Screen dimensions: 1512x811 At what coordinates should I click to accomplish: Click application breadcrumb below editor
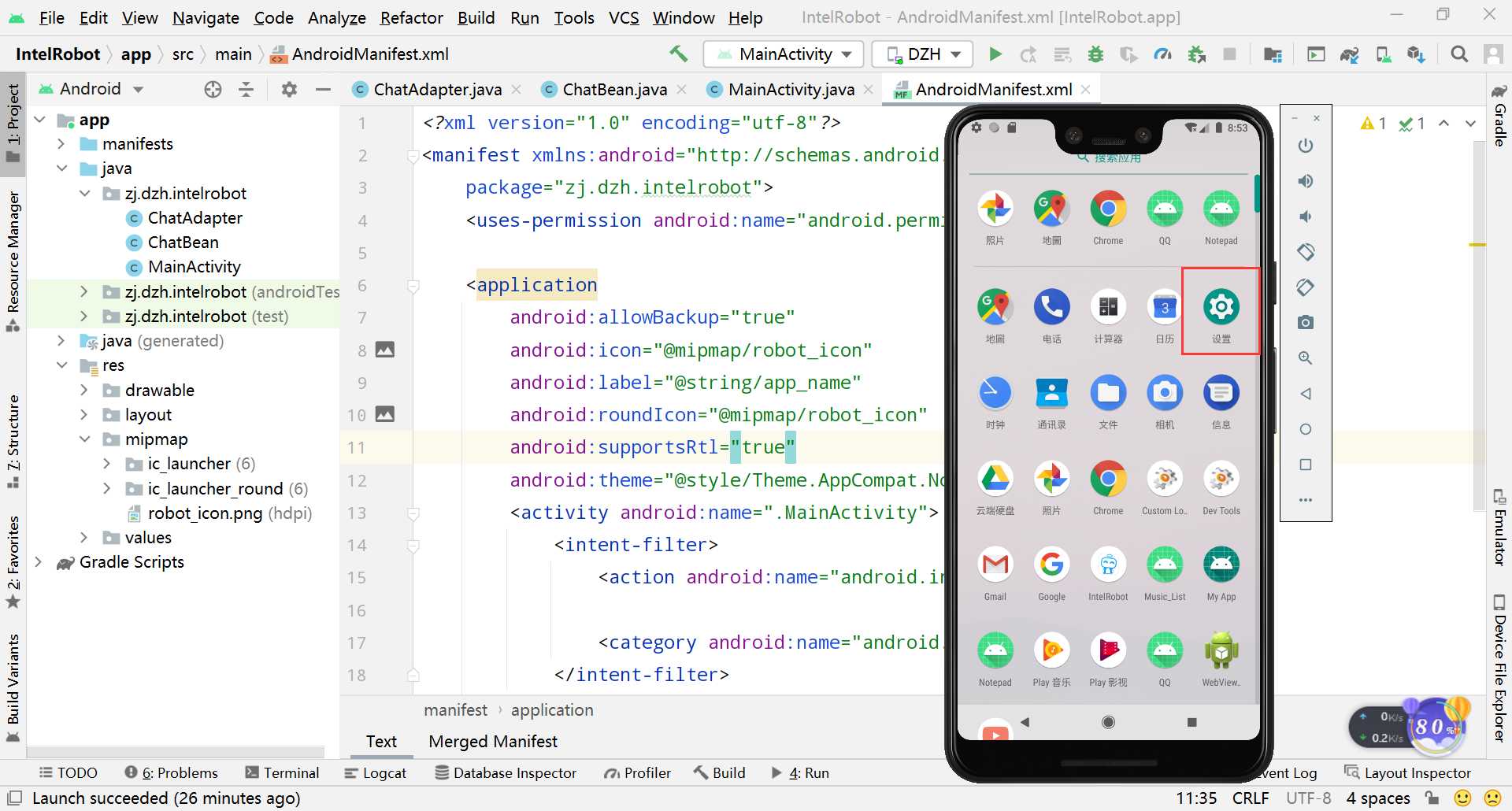point(552,710)
